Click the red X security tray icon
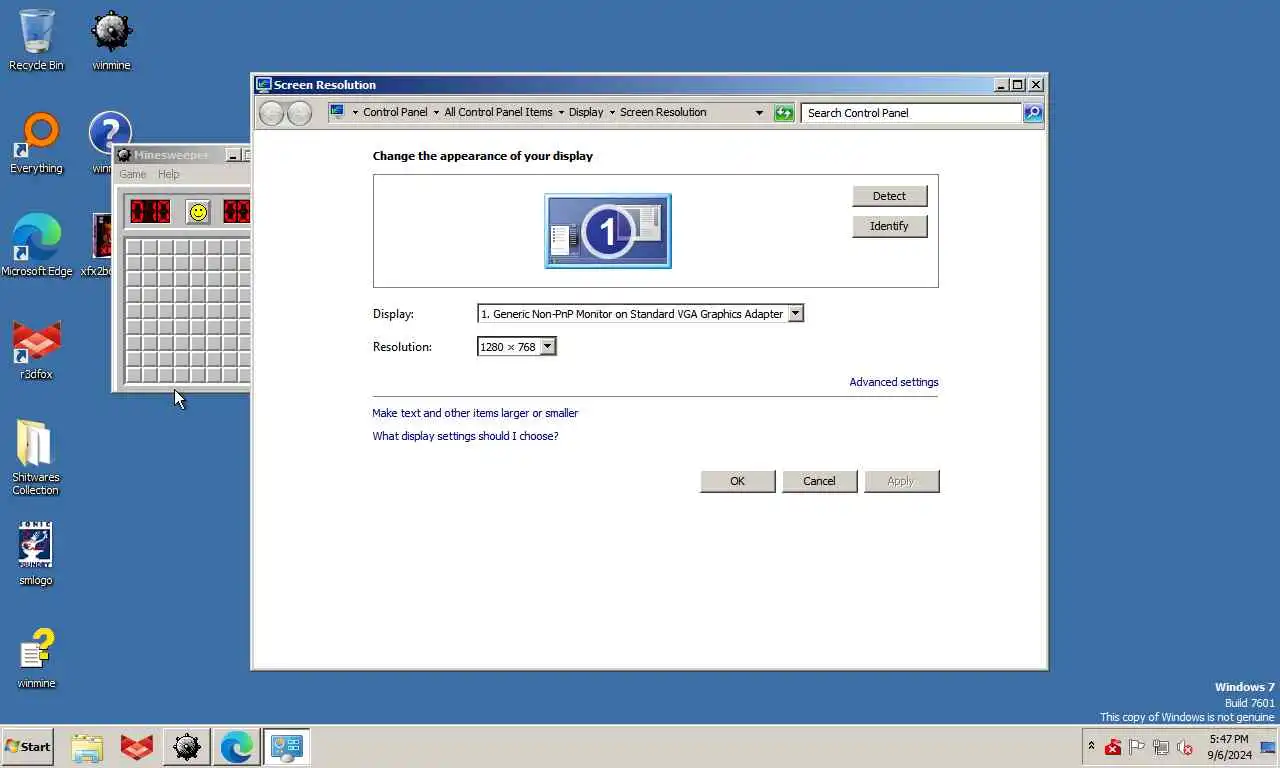Viewport: 1280px width, 768px height. [x=1113, y=747]
